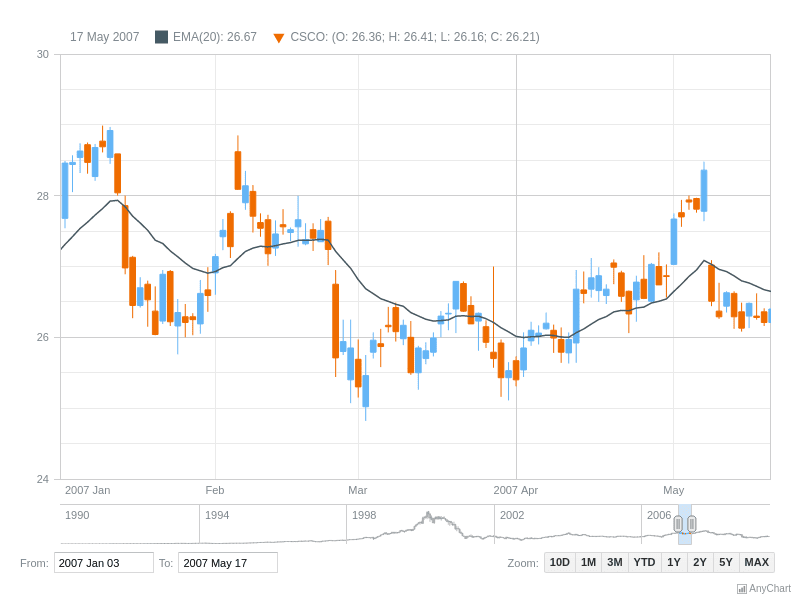Switch to the 1Y zoom range
Image resolution: width=800 pixels, height=600 pixels.
[672, 562]
